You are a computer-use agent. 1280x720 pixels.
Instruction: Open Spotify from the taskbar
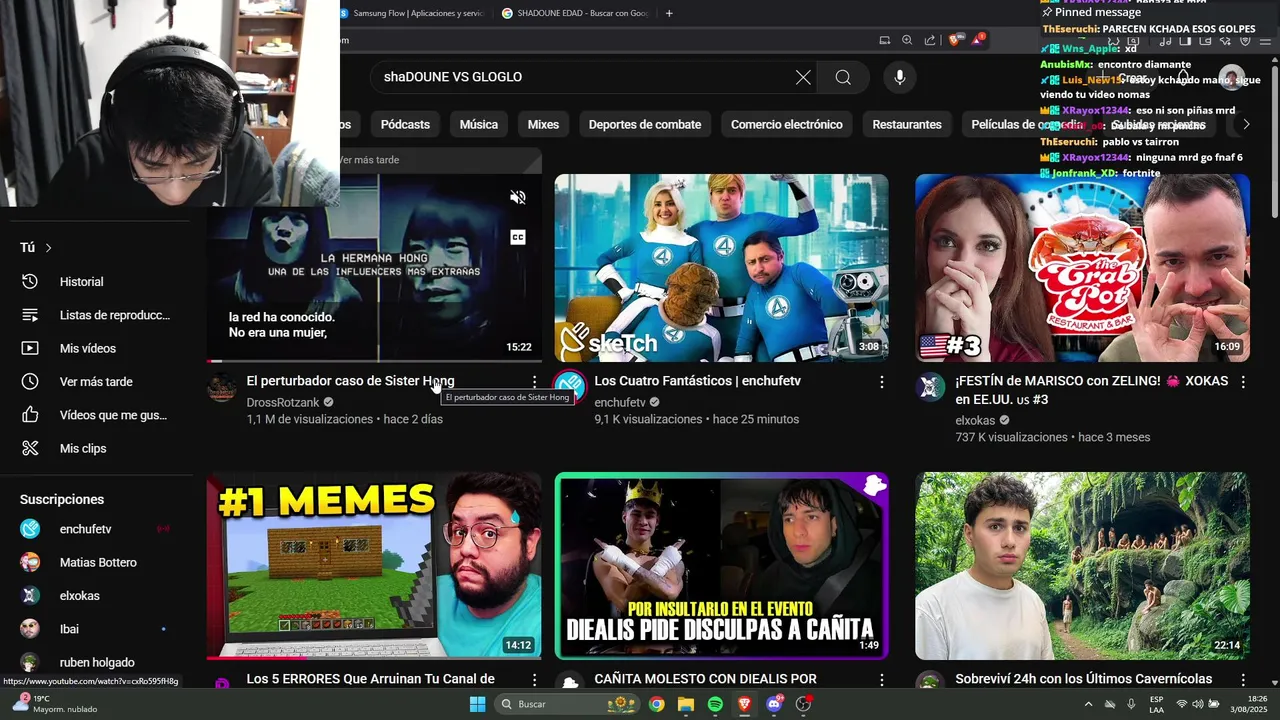[x=715, y=704]
